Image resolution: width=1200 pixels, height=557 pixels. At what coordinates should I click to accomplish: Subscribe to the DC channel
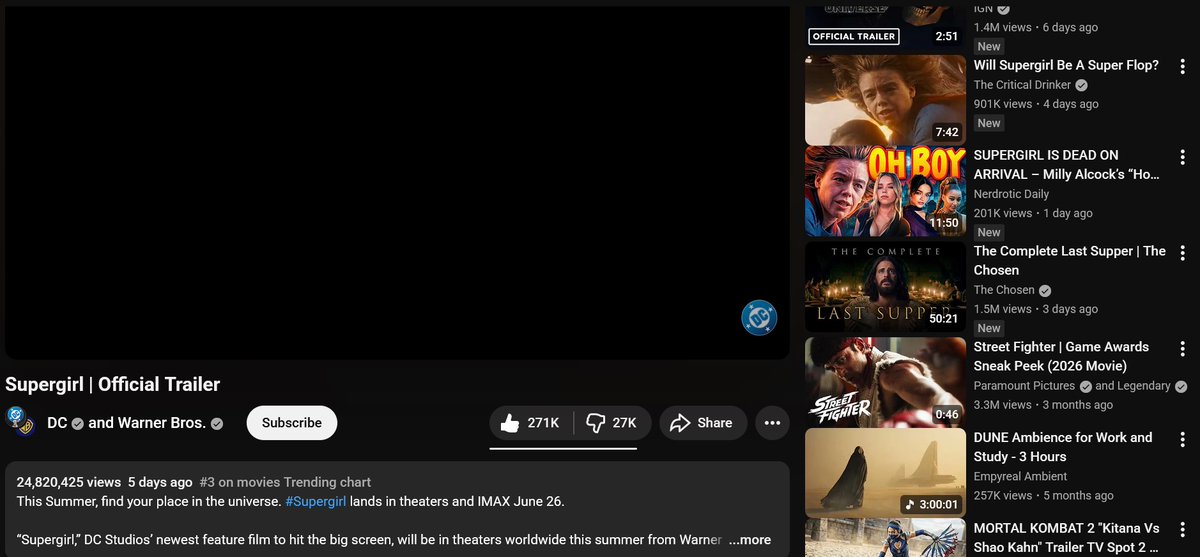coord(292,423)
